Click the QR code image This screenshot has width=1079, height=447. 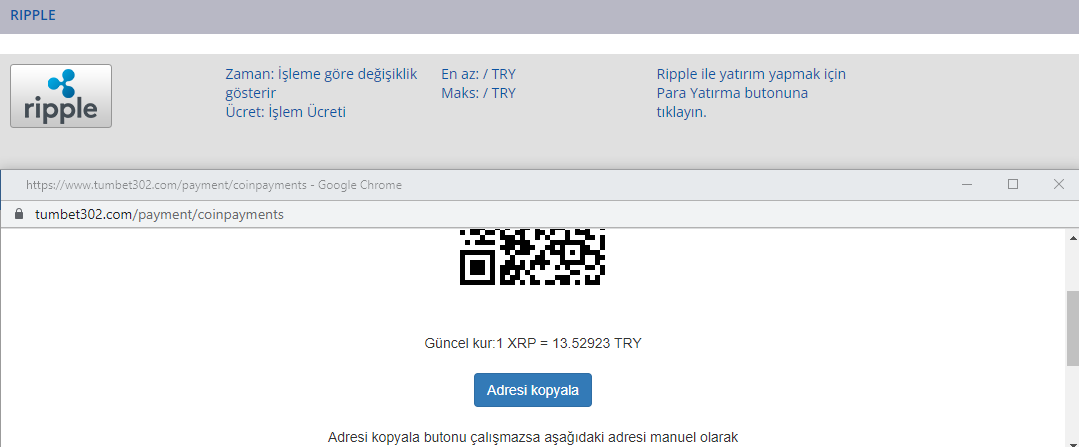pos(533,257)
